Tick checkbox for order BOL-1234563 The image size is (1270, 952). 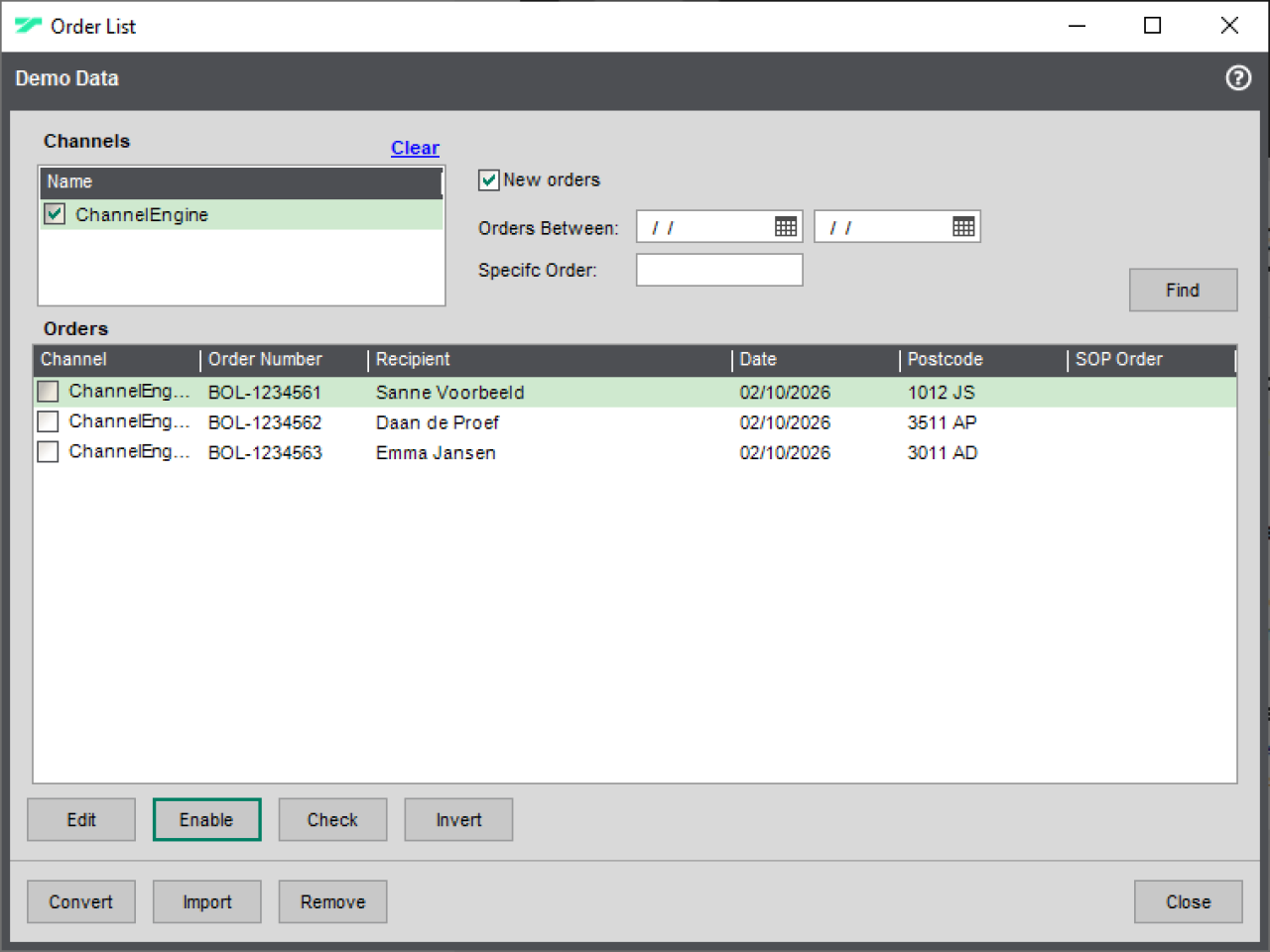click(x=48, y=452)
